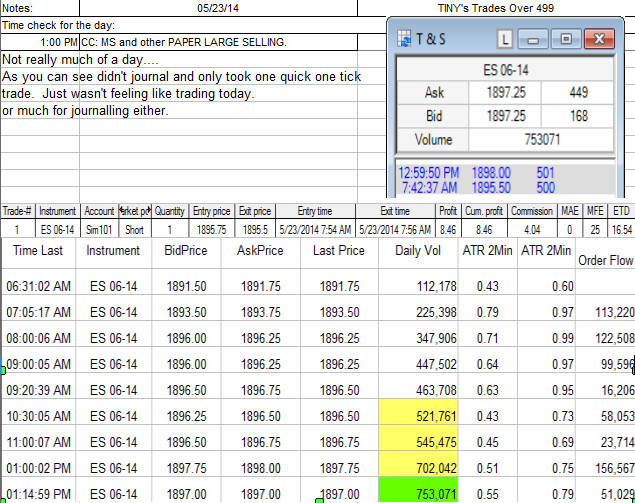Click the Ask size 449

(x=577, y=92)
